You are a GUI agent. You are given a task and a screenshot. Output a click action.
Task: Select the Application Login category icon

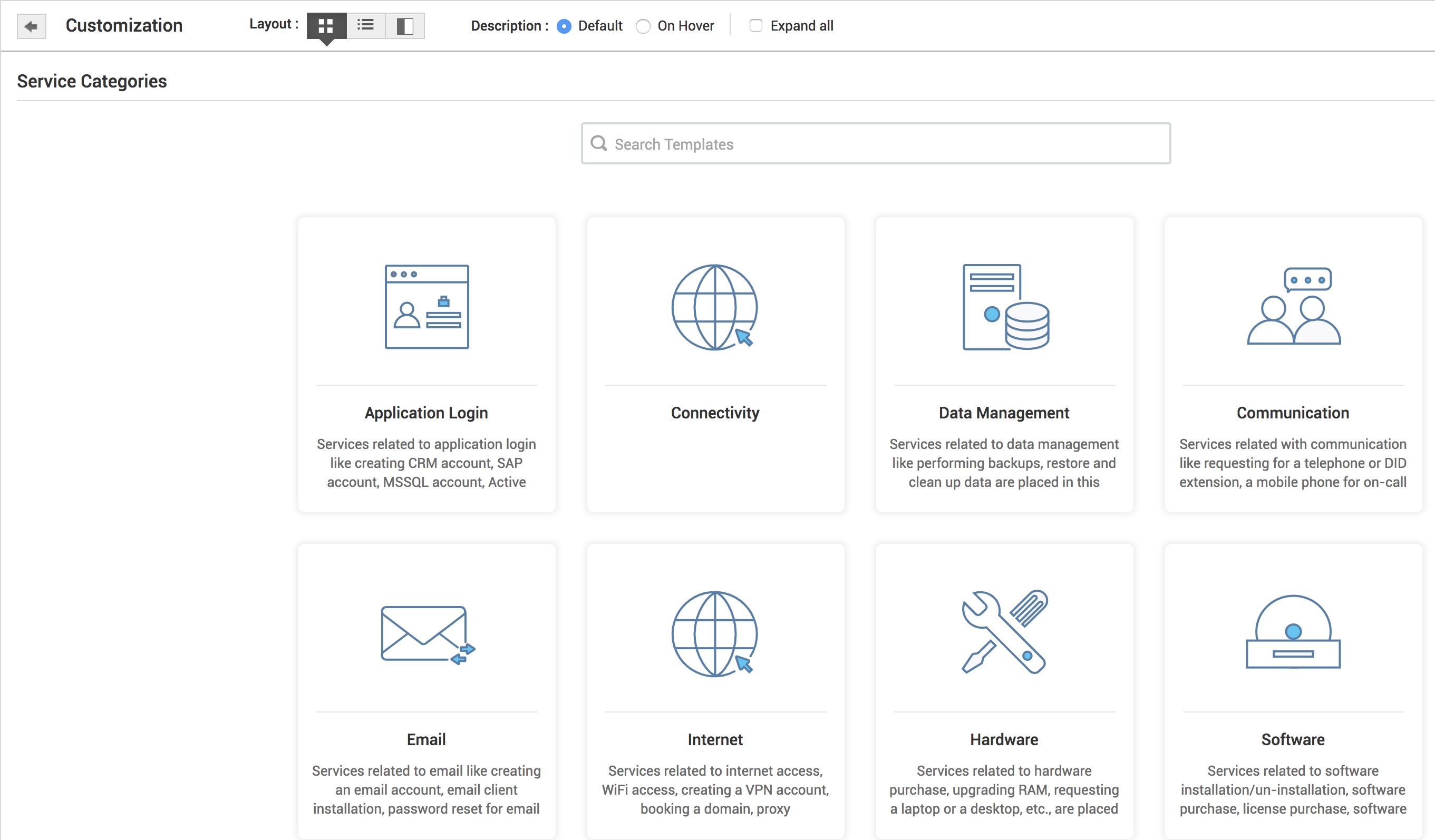coord(426,307)
